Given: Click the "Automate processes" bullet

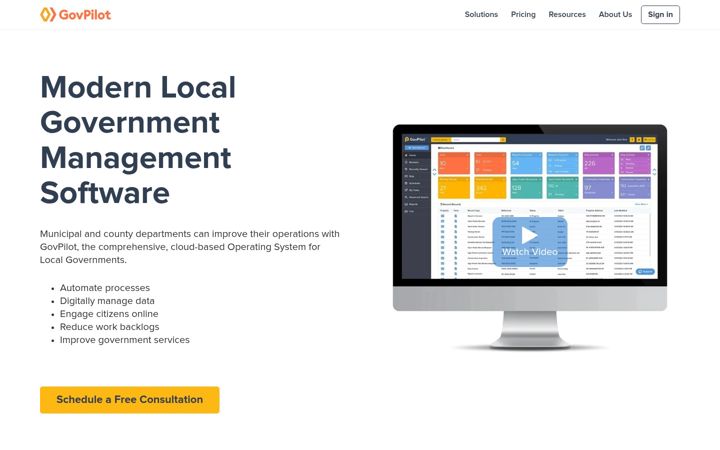Looking at the screenshot, I should (105, 288).
